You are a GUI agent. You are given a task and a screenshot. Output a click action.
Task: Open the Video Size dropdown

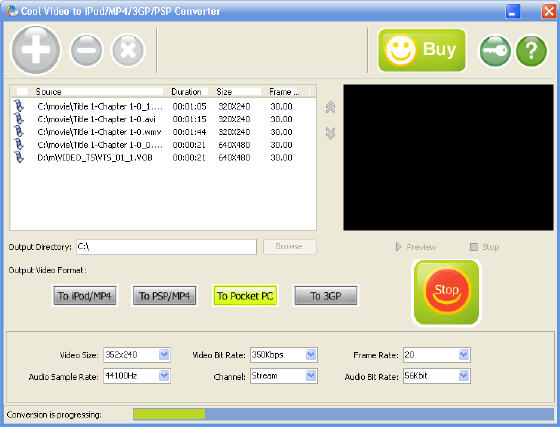coord(164,355)
